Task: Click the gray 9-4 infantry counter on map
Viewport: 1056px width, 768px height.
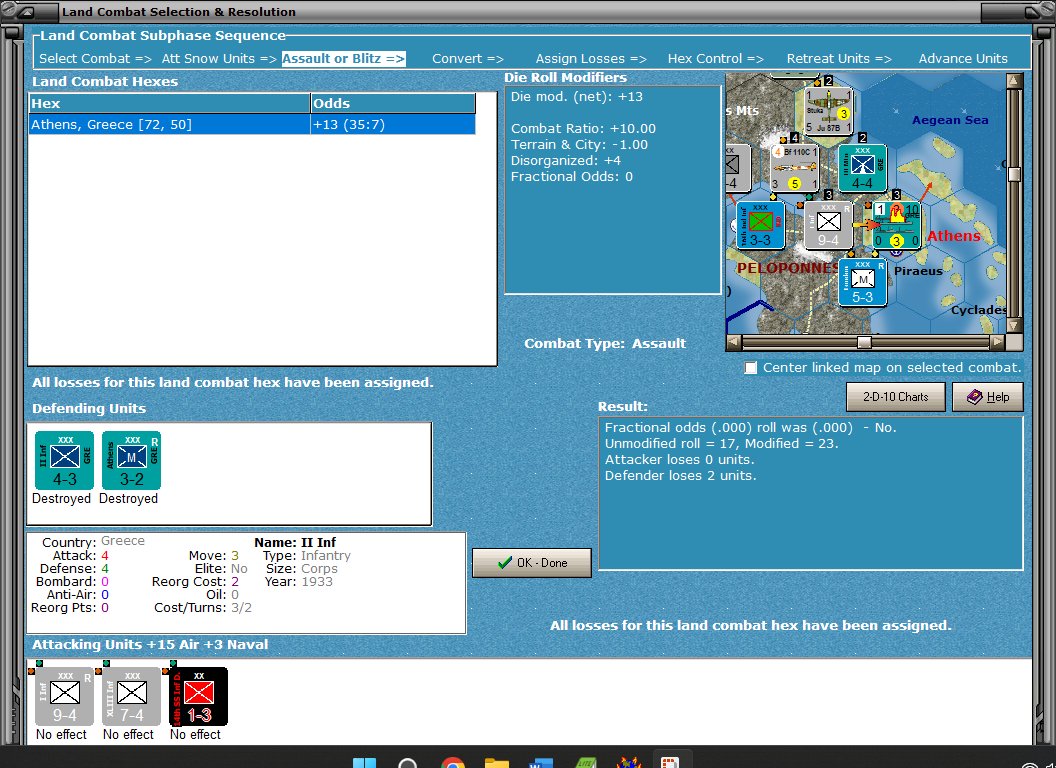Action: point(828,225)
